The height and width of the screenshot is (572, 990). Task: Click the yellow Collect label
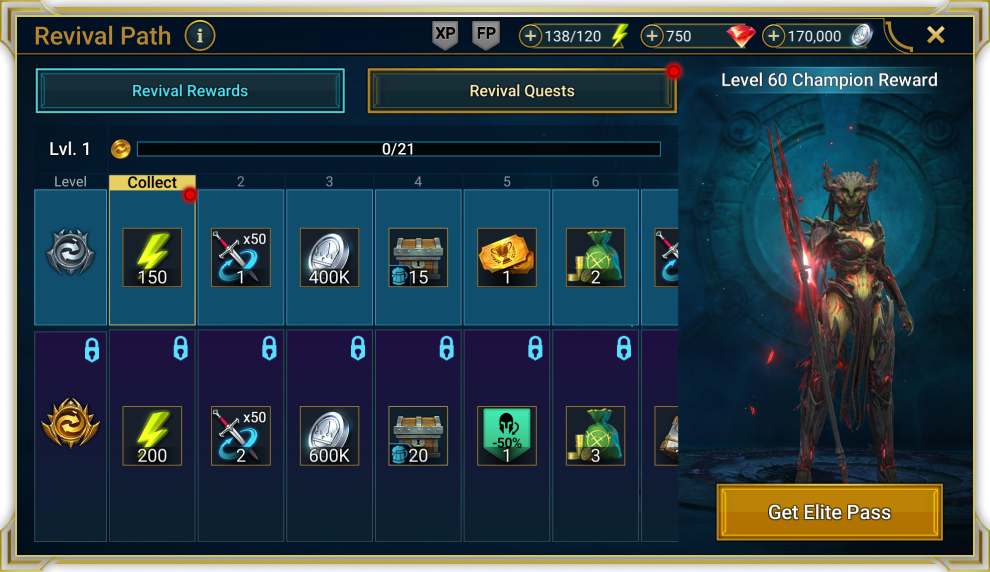point(152,182)
